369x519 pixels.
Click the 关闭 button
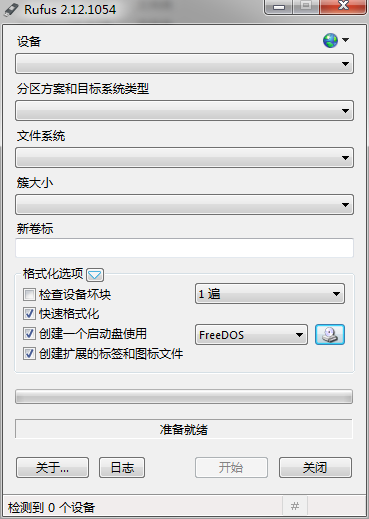[x=315, y=468]
